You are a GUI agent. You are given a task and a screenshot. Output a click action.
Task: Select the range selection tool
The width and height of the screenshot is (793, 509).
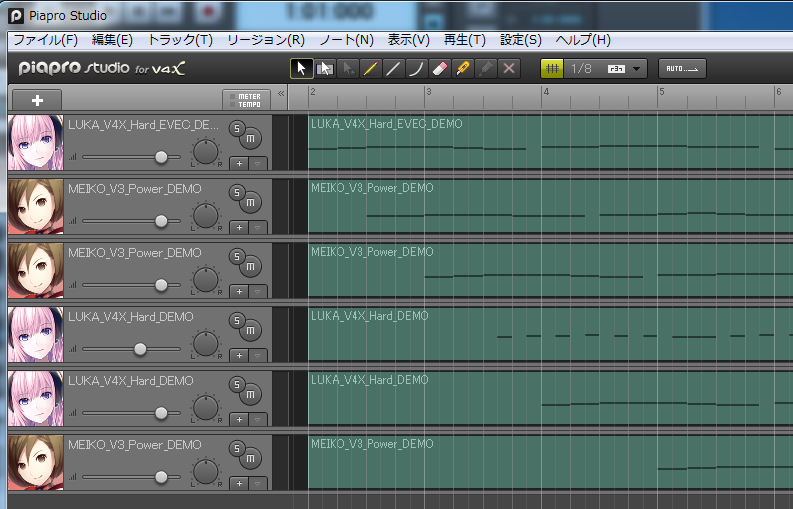click(x=325, y=68)
